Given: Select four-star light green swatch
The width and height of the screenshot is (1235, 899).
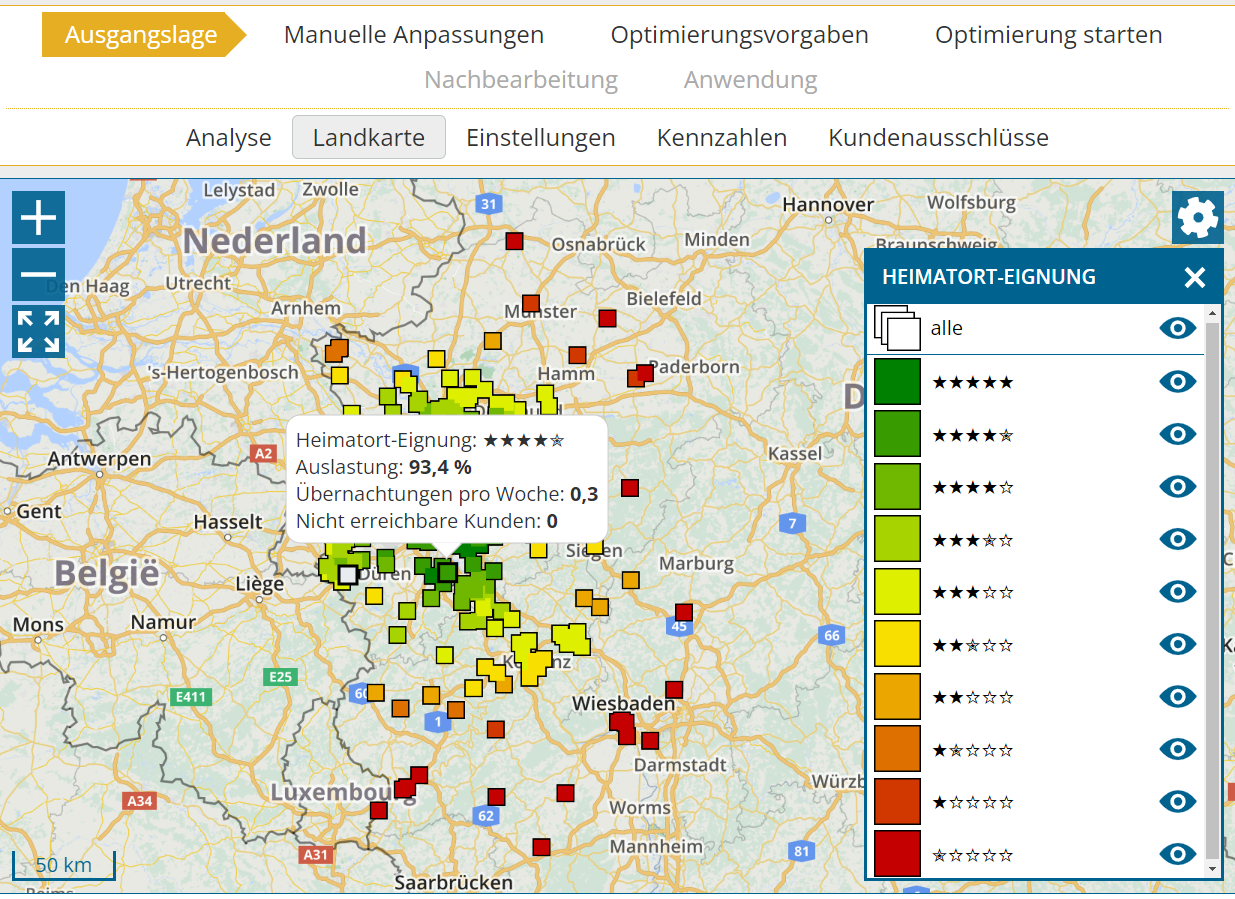Looking at the screenshot, I should point(897,486).
